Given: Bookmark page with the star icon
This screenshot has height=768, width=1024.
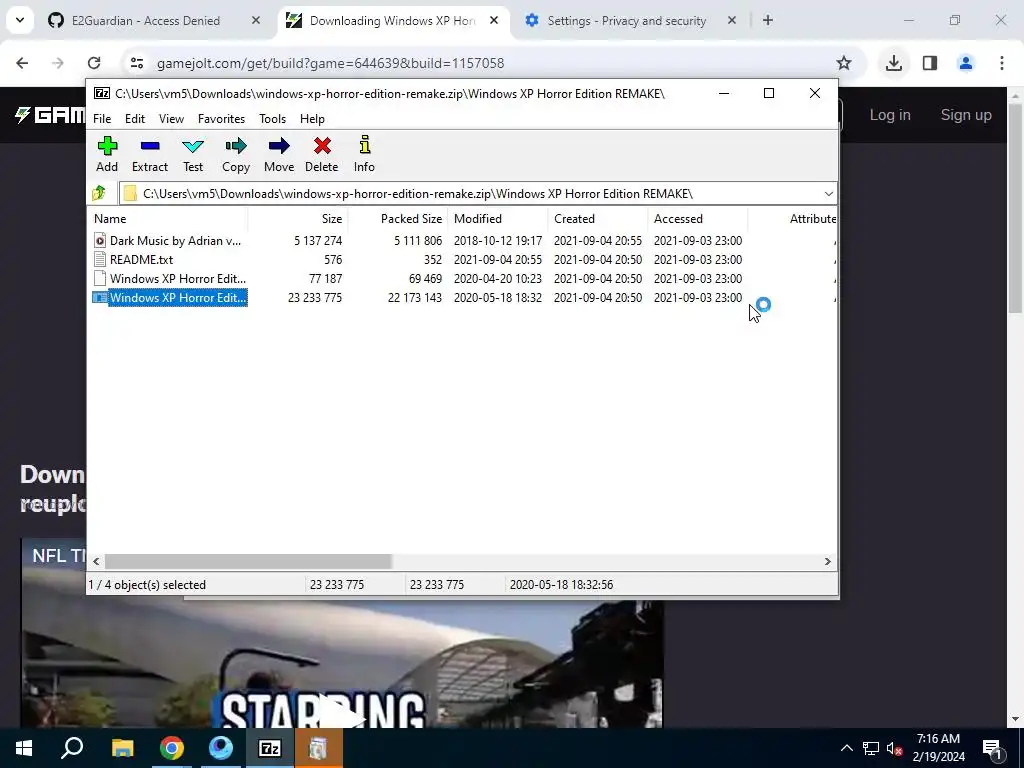Looking at the screenshot, I should click(x=844, y=63).
